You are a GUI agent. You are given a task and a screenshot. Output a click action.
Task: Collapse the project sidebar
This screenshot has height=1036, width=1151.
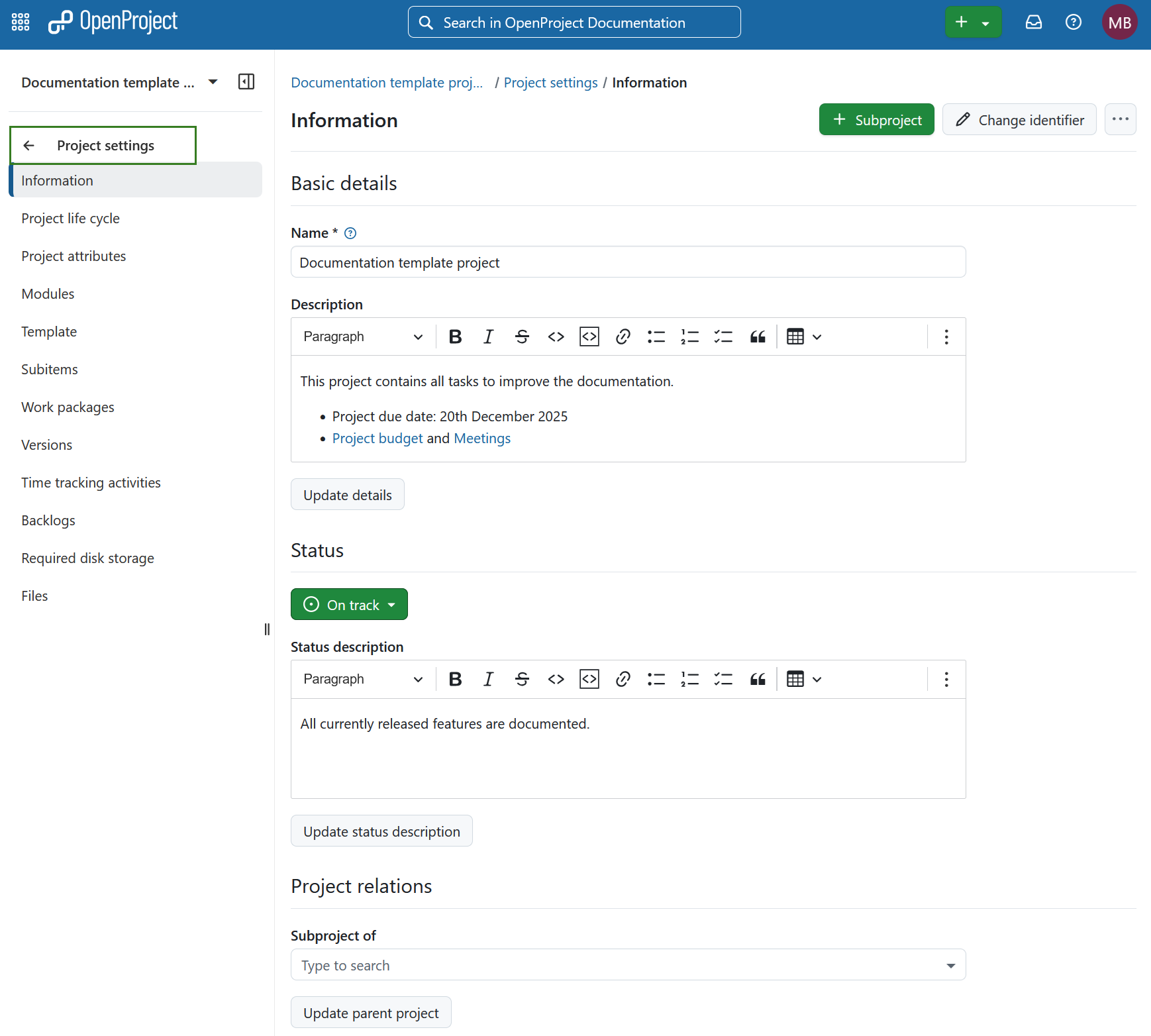[x=246, y=81]
